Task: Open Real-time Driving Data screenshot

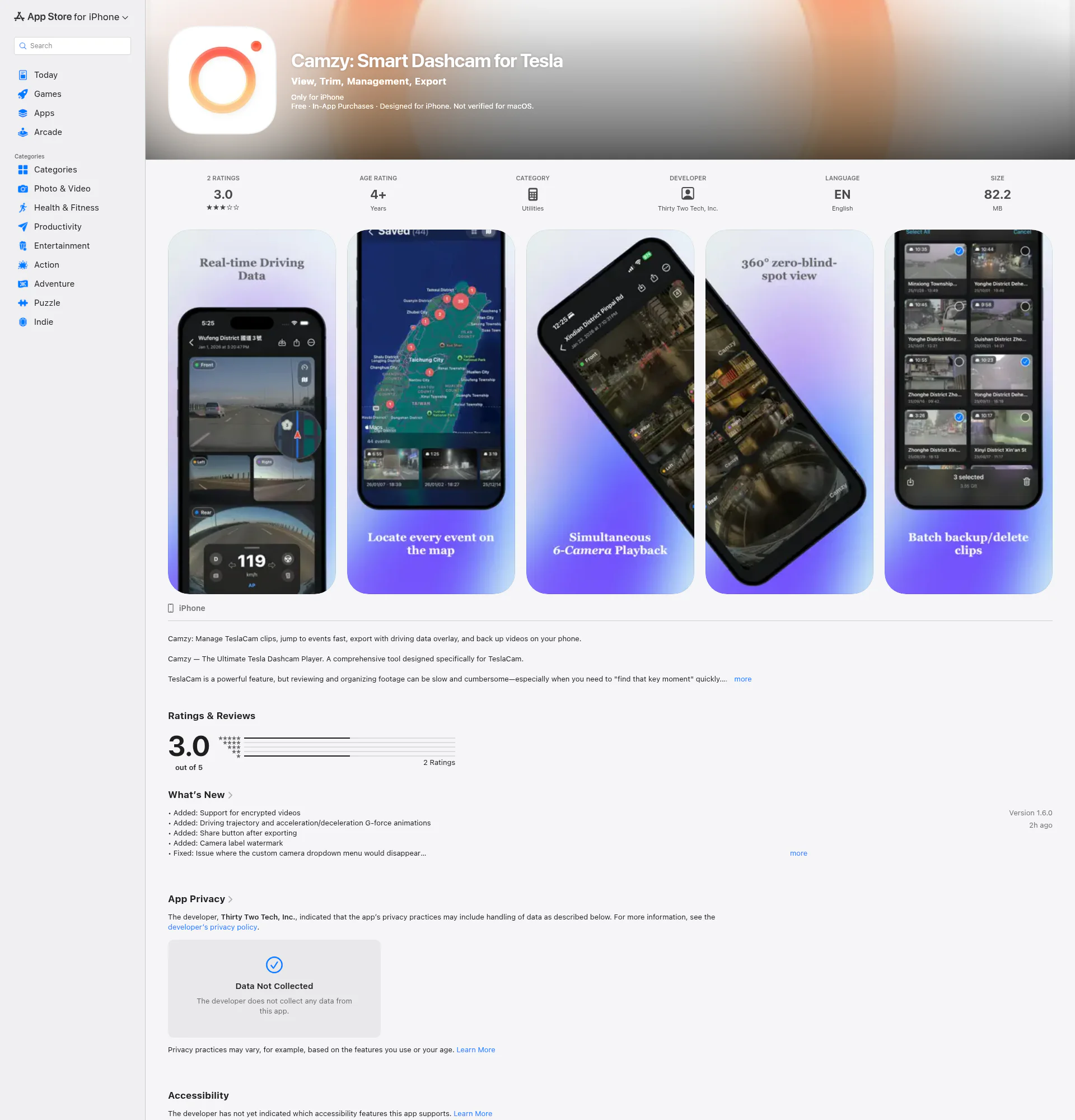Action: pyautogui.click(x=252, y=412)
